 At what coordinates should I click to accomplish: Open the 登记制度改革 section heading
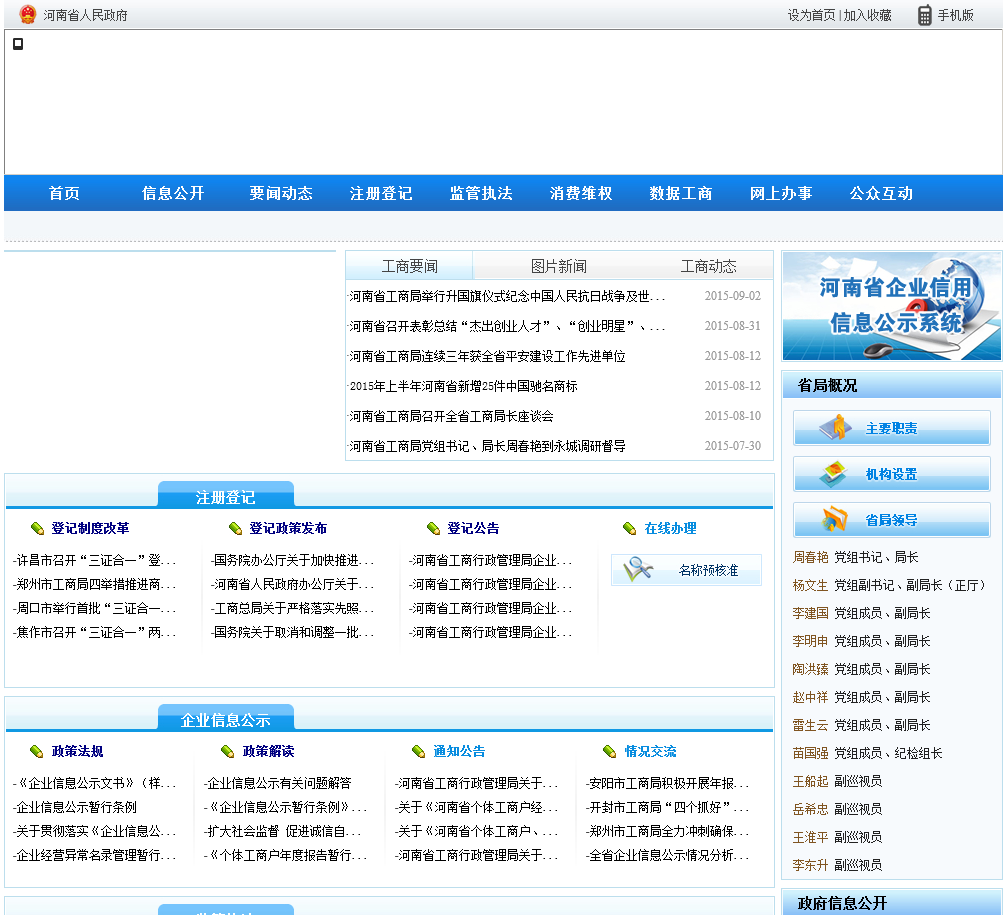(x=90, y=528)
